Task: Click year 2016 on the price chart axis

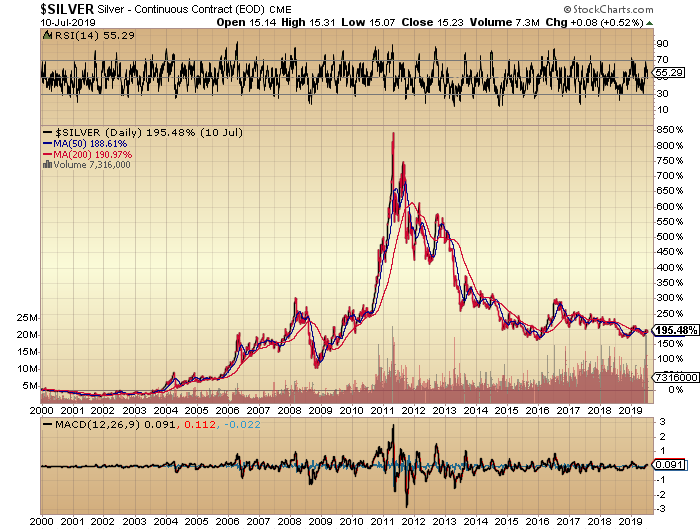Action: click(538, 411)
